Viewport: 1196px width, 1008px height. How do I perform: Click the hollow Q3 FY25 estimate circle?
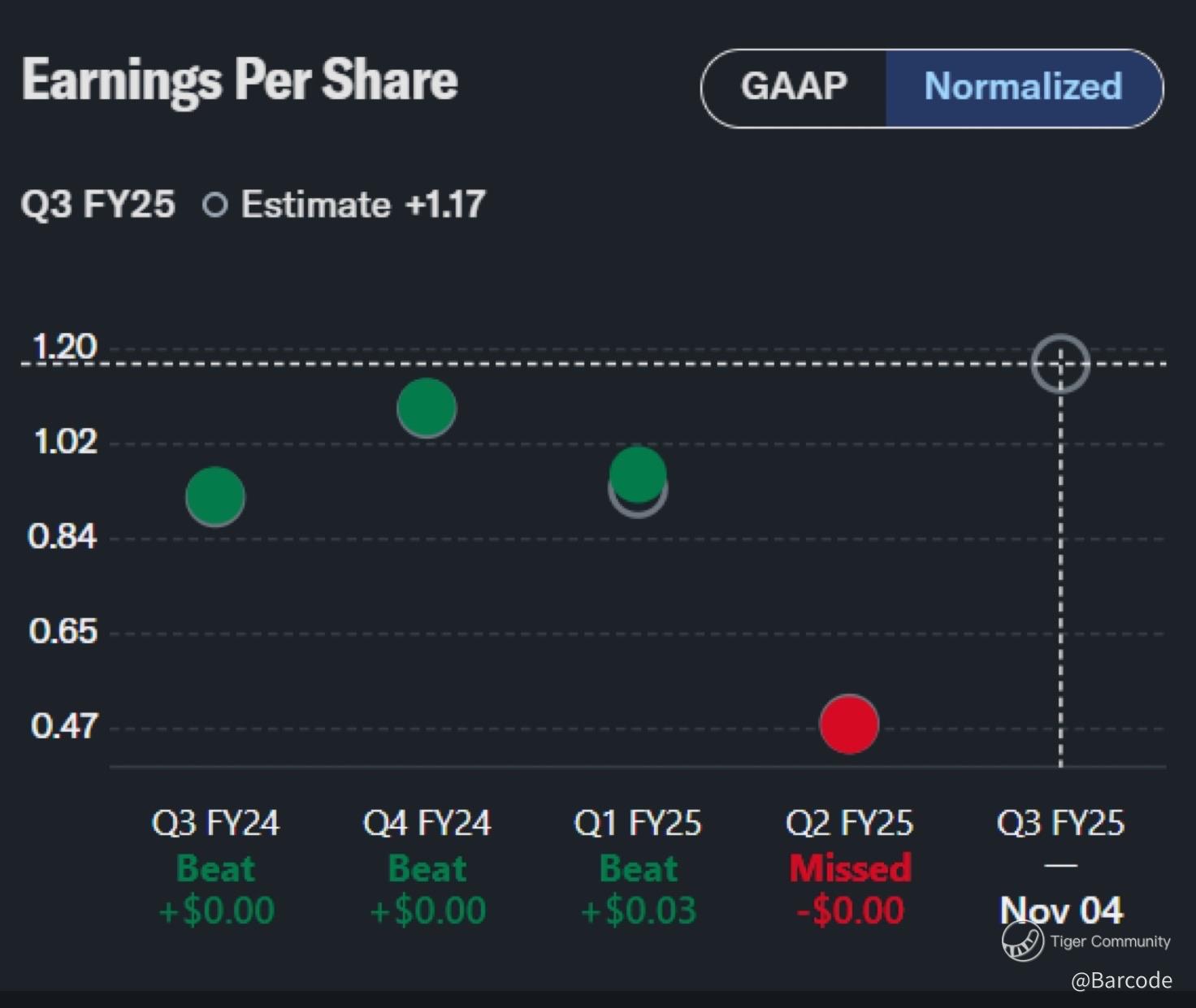(x=1060, y=364)
